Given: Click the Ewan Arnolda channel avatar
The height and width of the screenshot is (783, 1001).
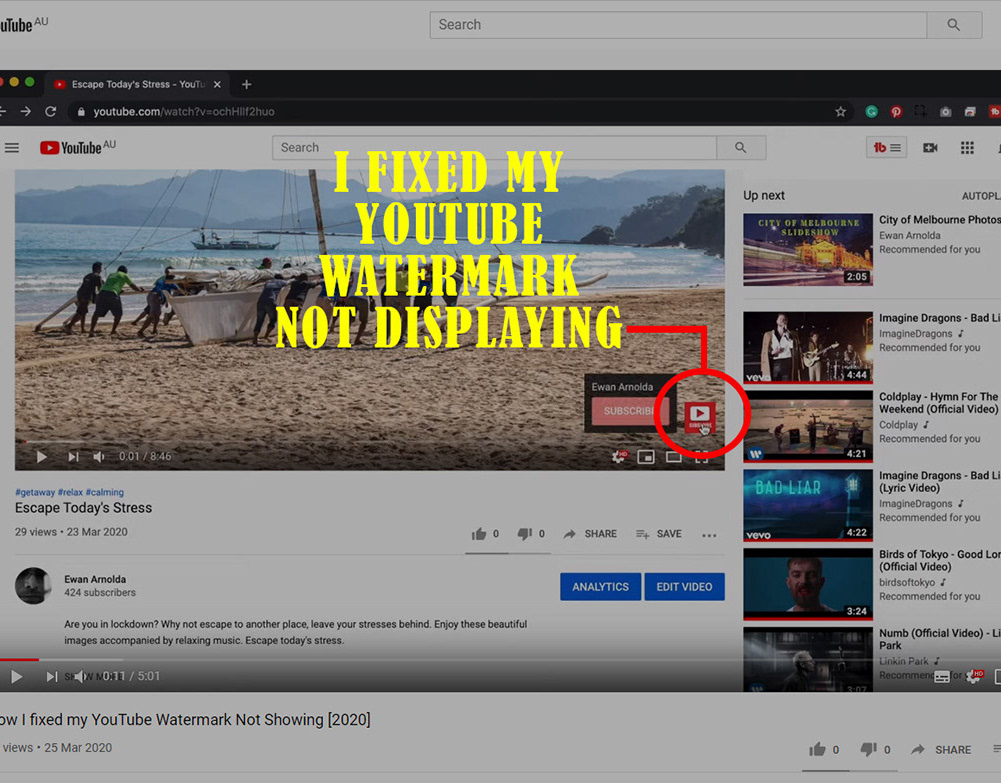Looking at the screenshot, I should 33,586.
